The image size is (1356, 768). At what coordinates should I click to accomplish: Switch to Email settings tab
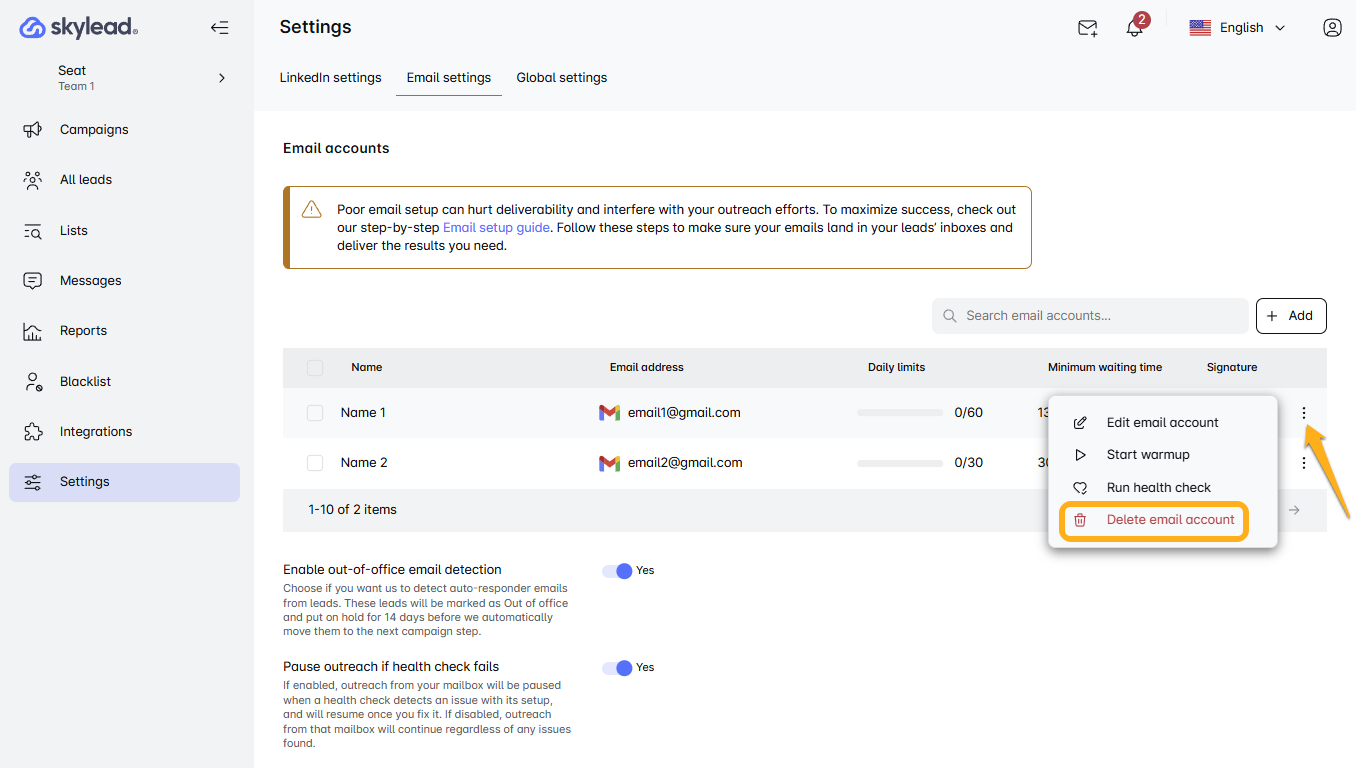[x=449, y=77]
